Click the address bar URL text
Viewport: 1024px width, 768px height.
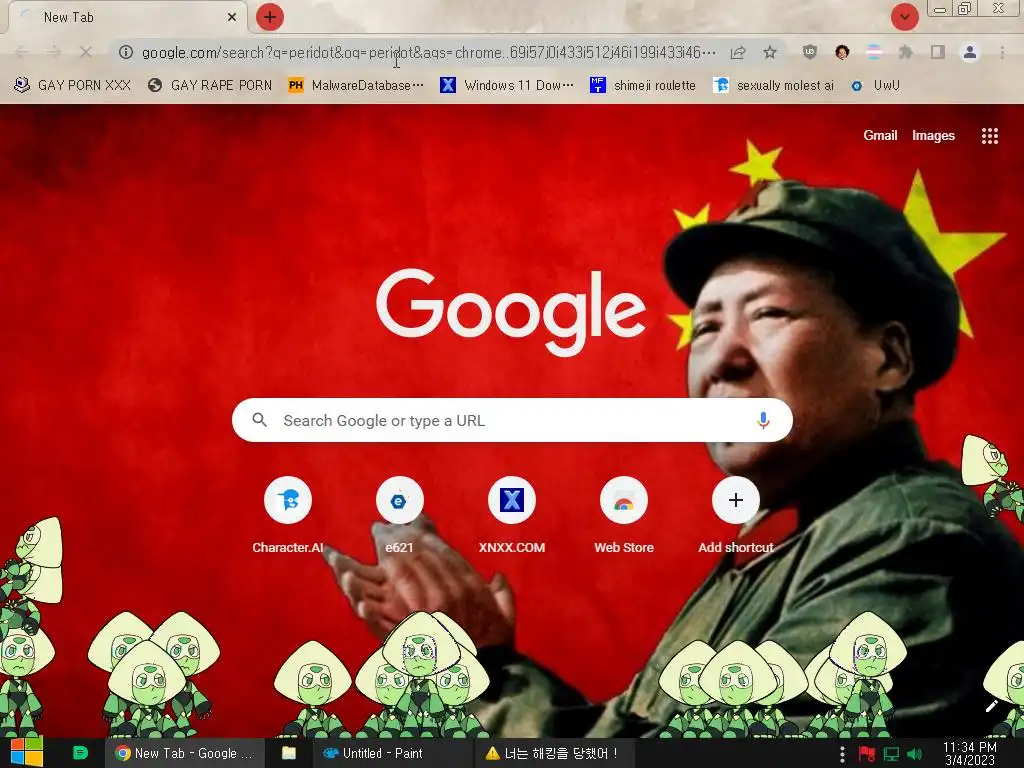click(x=428, y=52)
